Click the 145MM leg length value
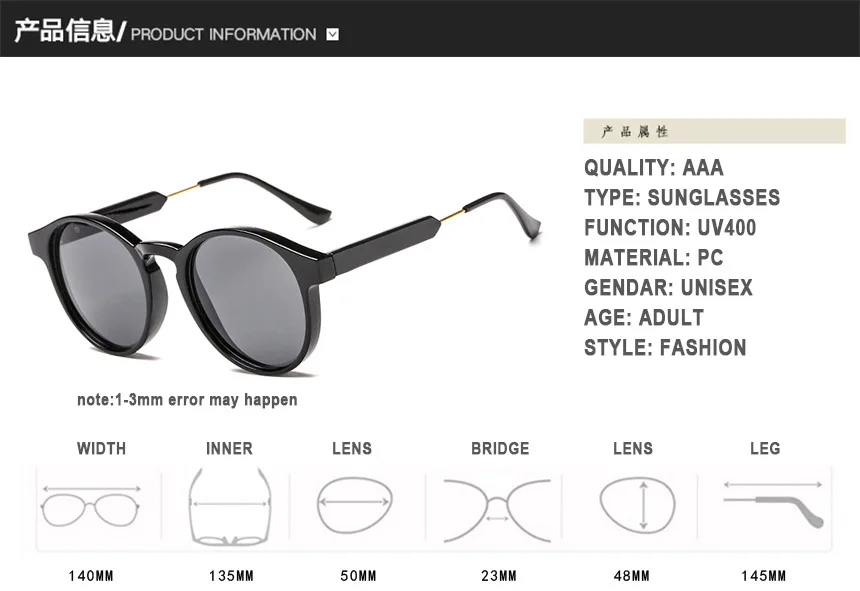Image resolution: width=860 pixels, height=591 pixels. [x=763, y=576]
